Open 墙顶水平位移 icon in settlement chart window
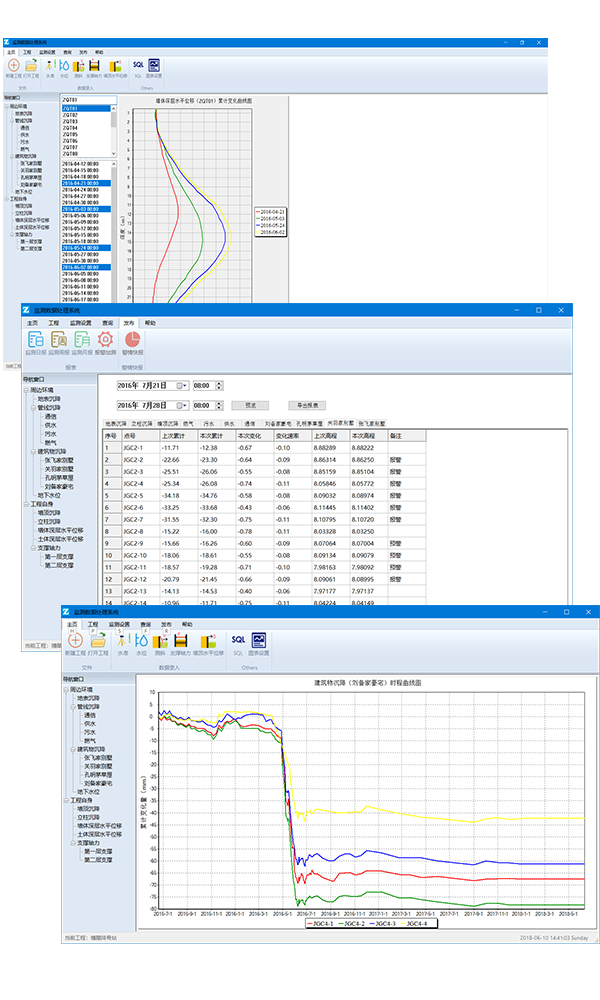Screen dimensions: 600x1000 [208, 640]
